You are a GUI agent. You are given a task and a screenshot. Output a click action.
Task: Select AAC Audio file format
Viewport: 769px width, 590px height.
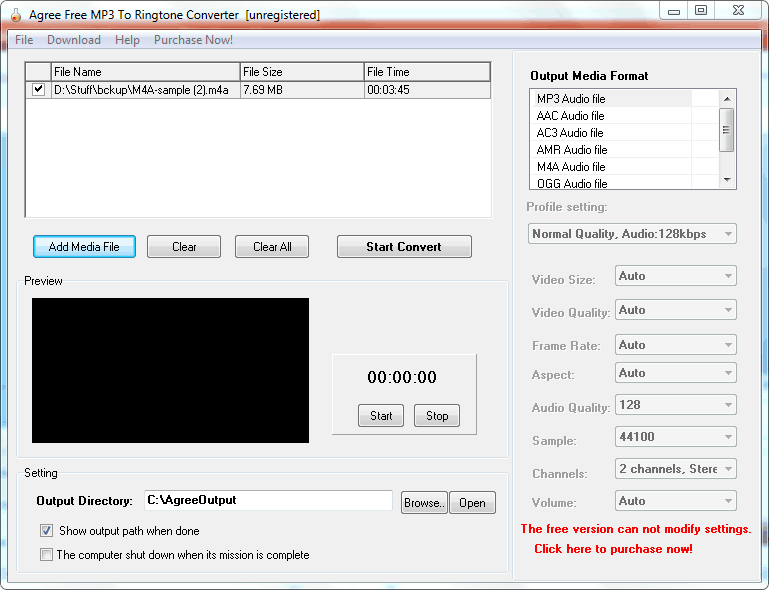tap(611, 116)
